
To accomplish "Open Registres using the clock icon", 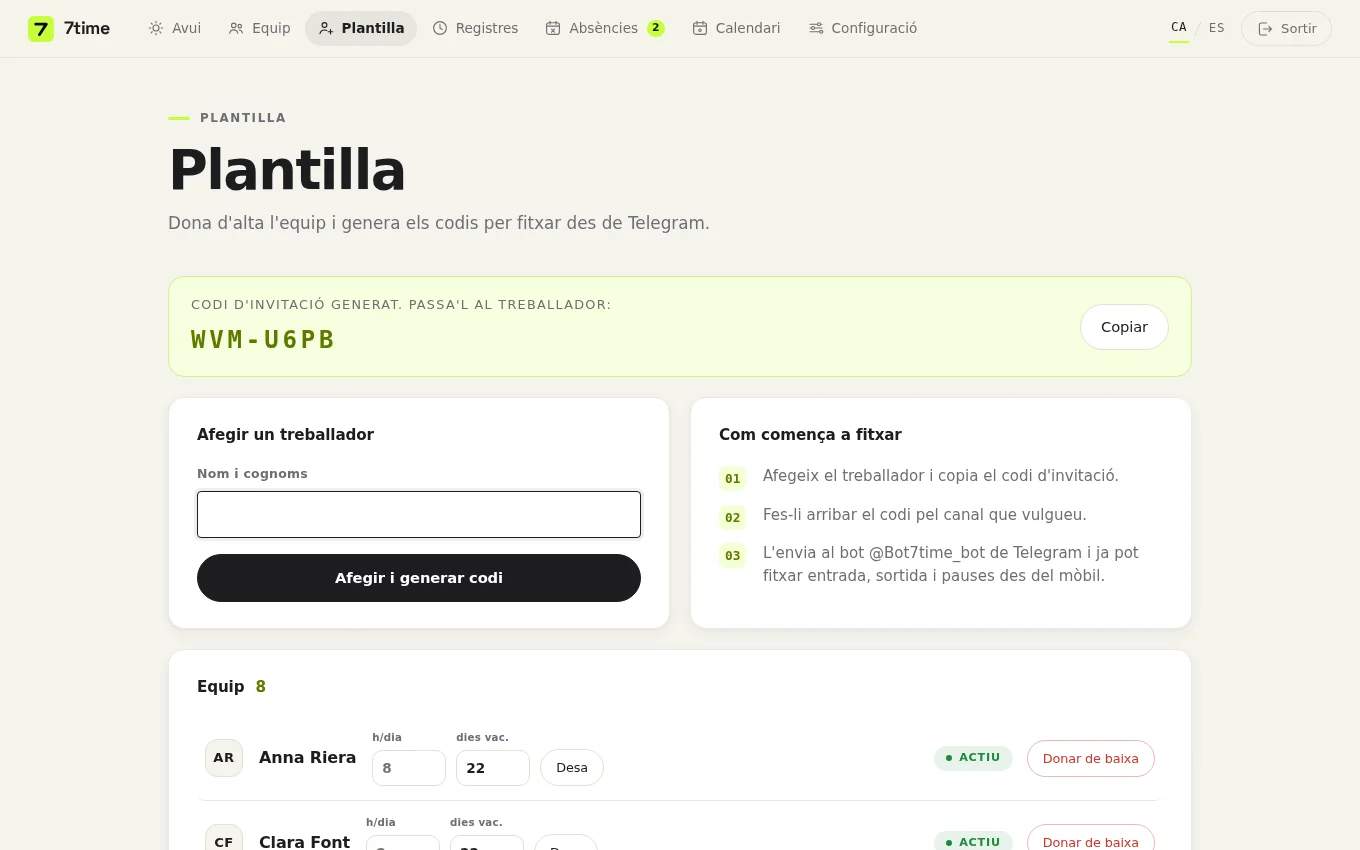I will tap(440, 28).
